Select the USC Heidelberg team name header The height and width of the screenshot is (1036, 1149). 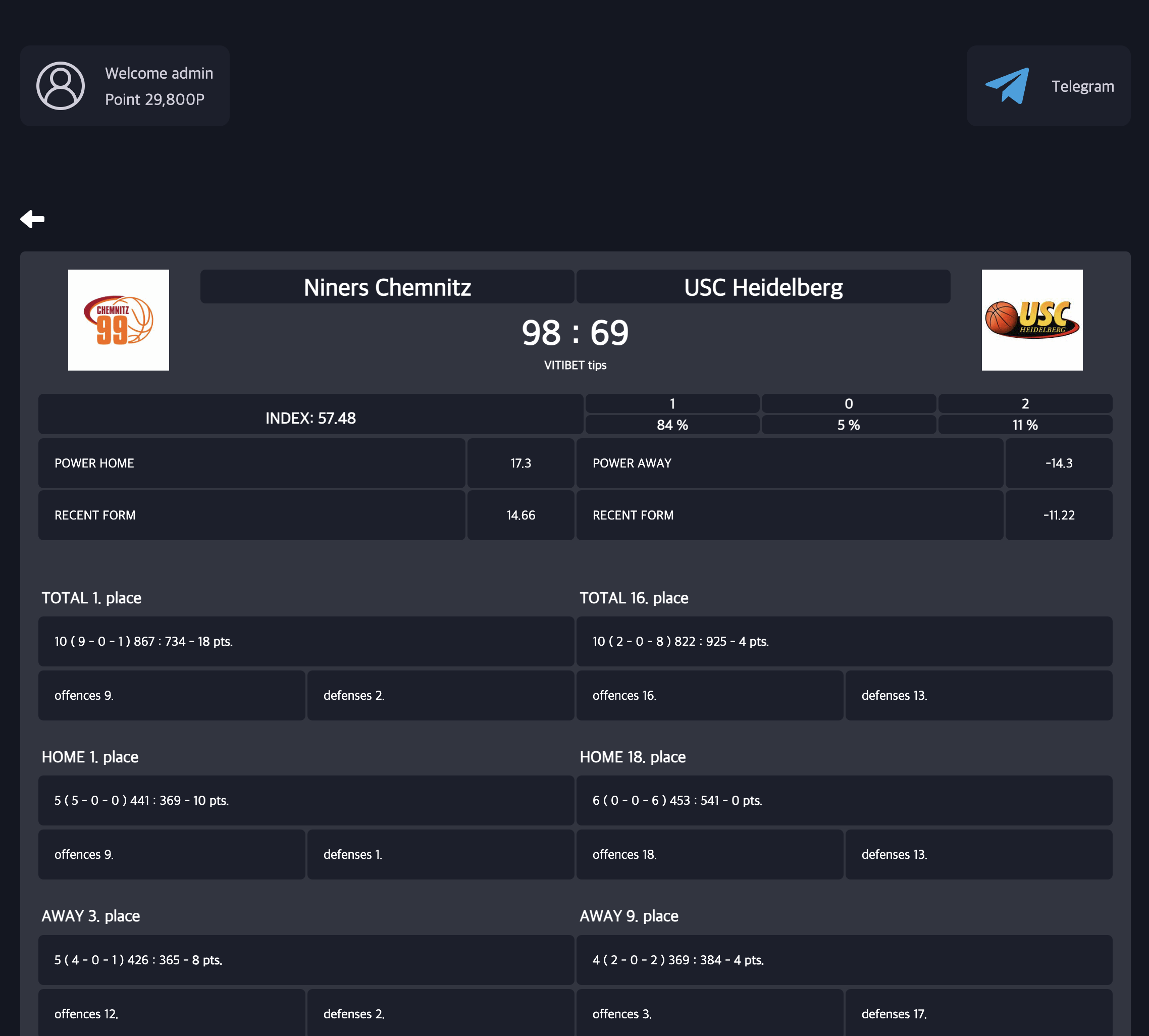tap(763, 287)
